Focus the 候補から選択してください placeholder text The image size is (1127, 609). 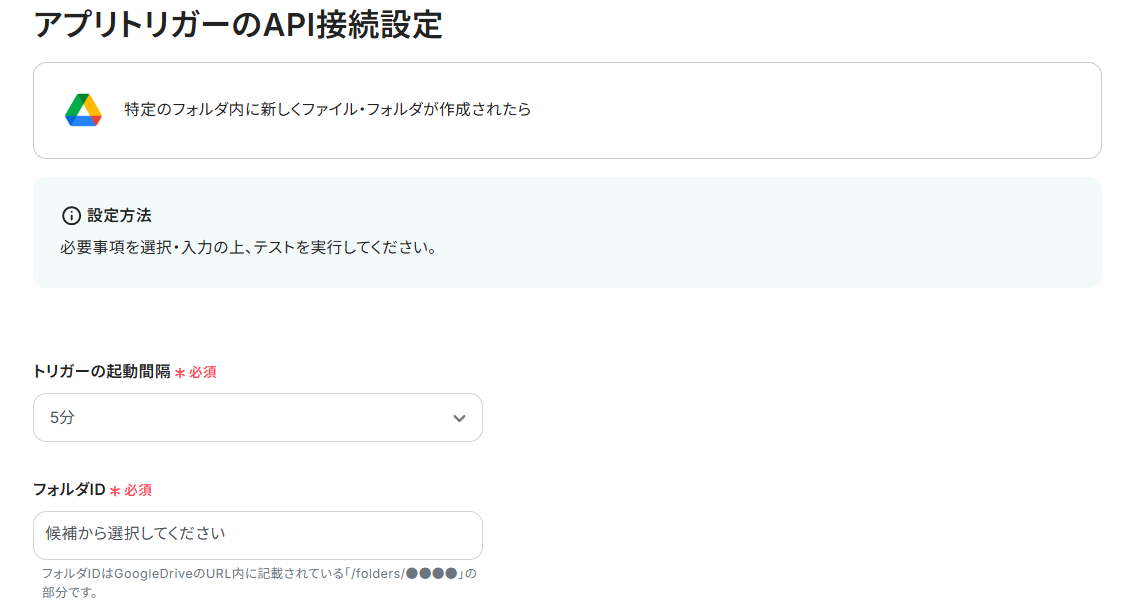click(x=135, y=534)
